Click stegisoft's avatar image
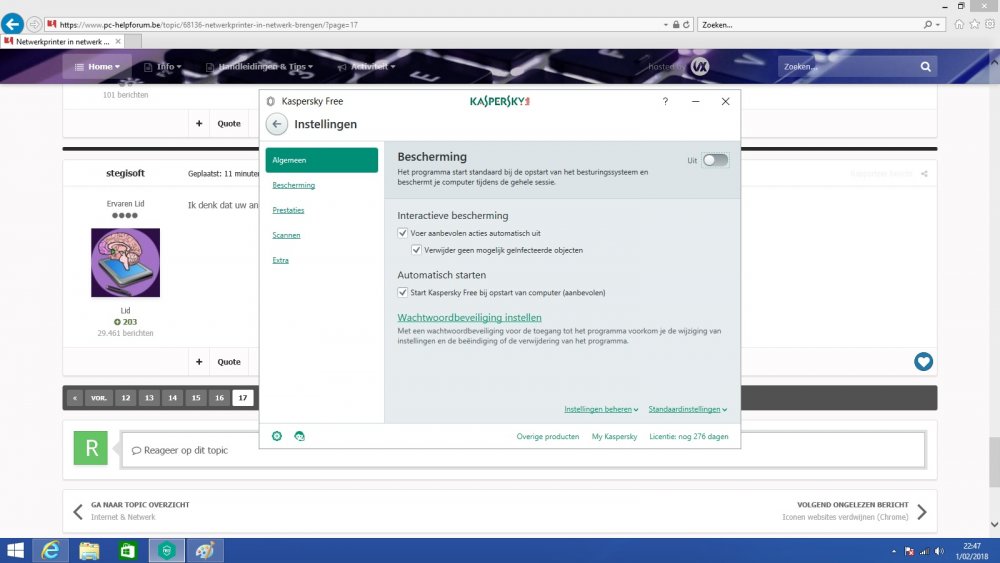 click(126, 263)
